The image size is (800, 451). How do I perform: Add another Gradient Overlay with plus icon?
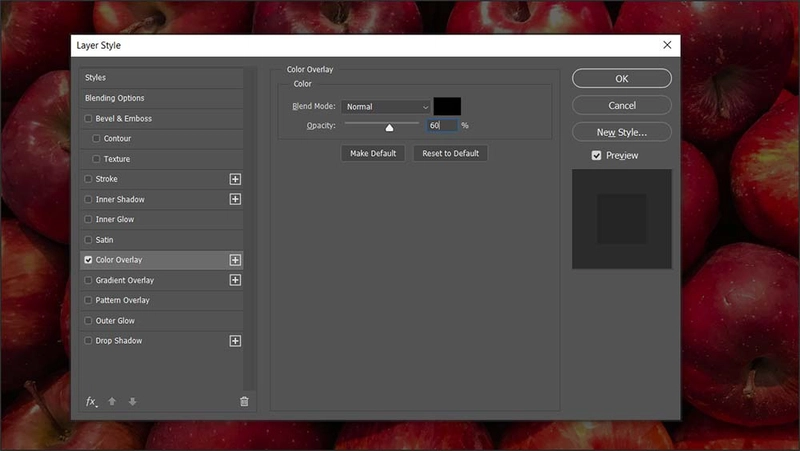[235, 280]
